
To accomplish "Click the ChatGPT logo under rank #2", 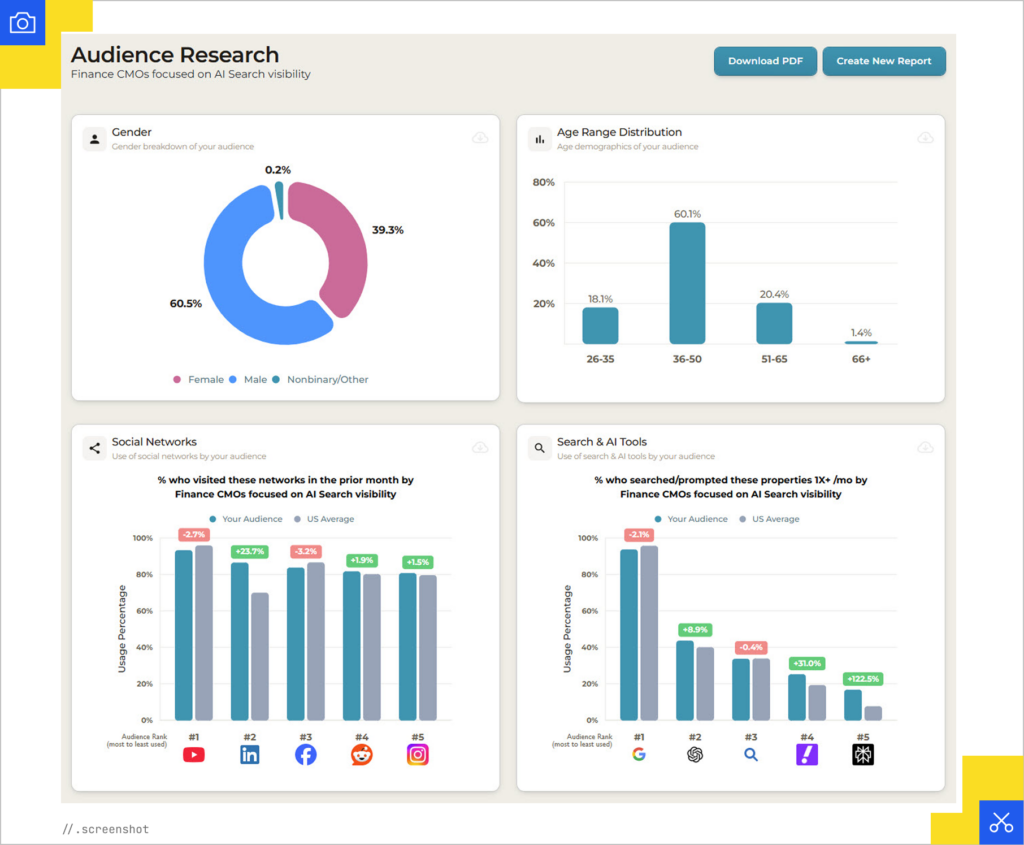I will pos(695,755).
